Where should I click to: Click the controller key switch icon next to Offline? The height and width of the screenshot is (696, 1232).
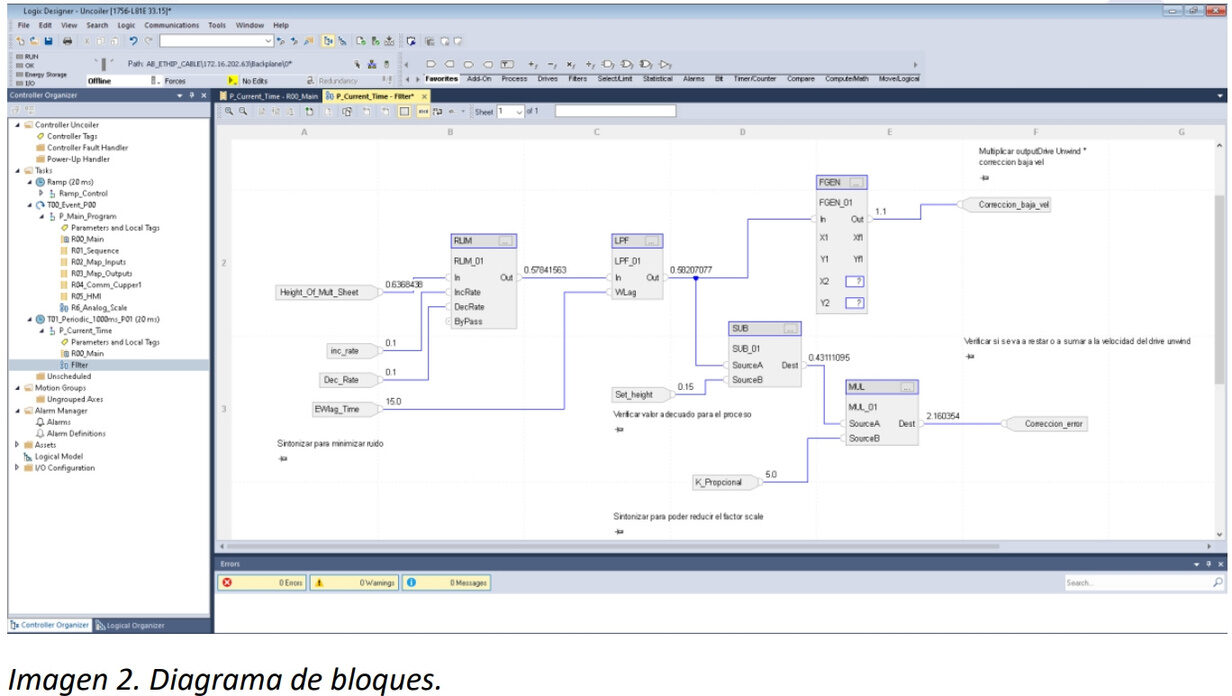pos(105,64)
